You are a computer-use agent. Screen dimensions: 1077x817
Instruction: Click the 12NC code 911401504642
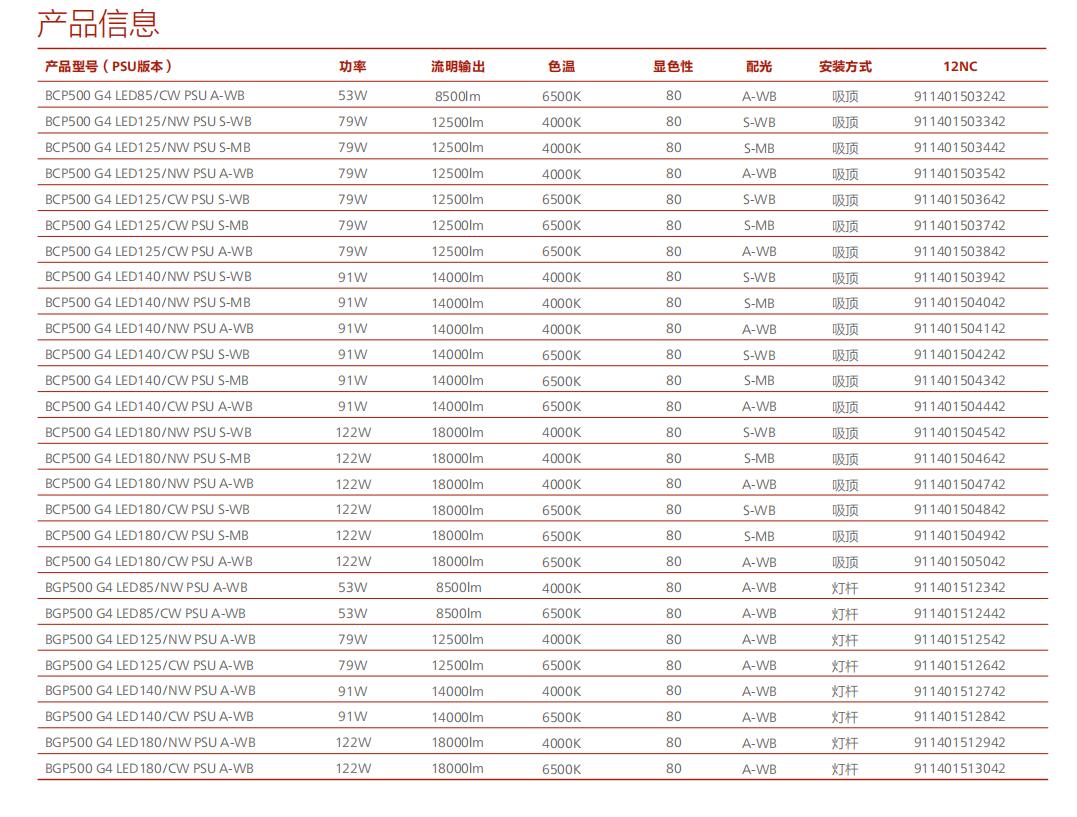coord(959,458)
